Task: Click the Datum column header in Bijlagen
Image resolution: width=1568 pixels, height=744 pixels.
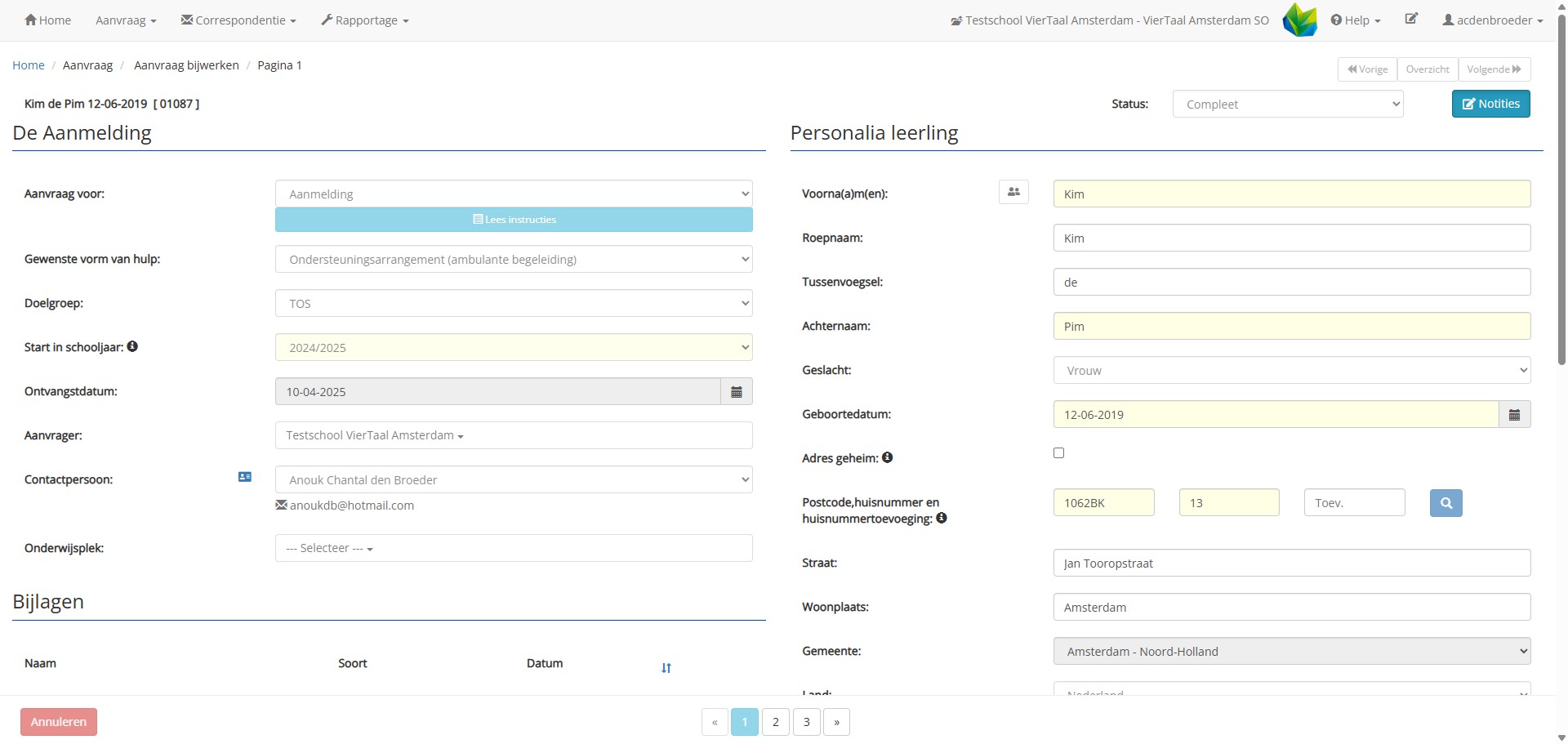Action: [x=545, y=663]
